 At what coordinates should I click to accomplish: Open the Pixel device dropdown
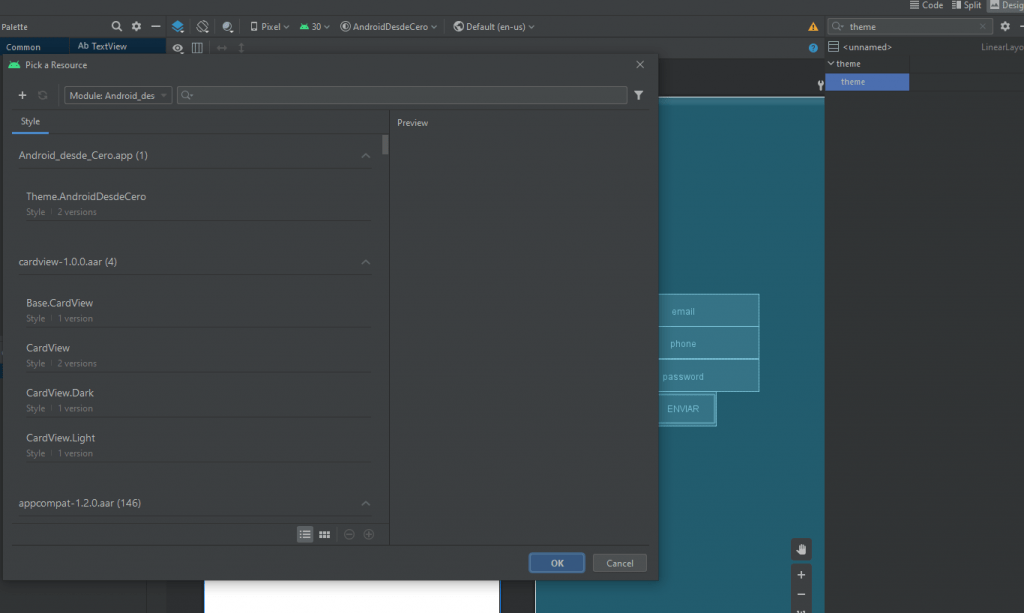click(x=269, y=27)
